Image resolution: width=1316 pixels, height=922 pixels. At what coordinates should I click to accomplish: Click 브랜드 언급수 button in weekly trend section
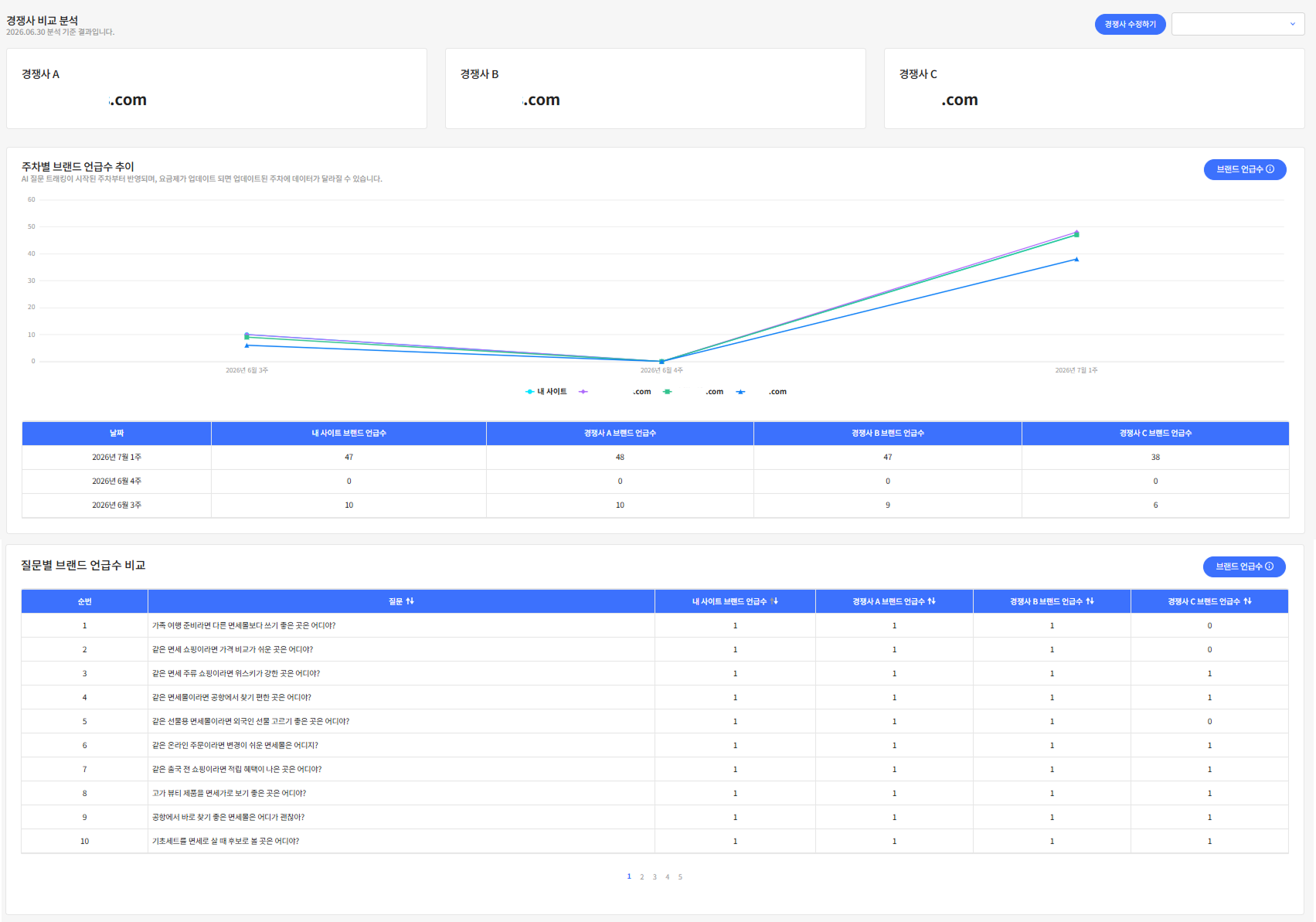(x=1245, y=169)
